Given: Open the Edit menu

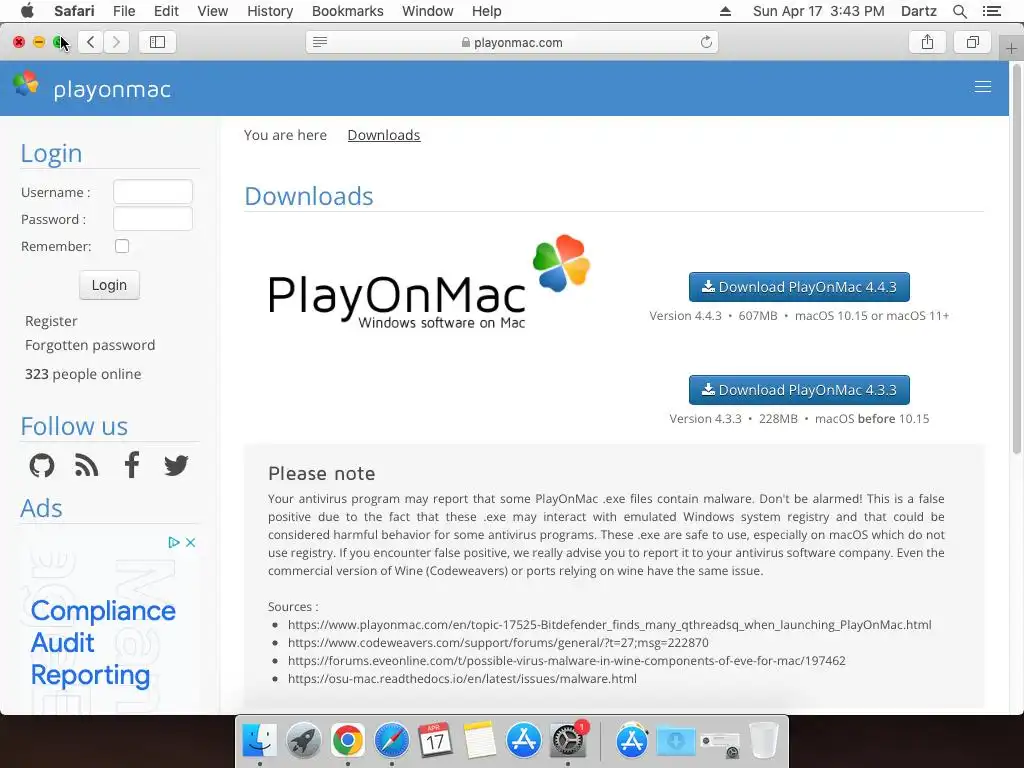Looking at the screenshot, I should 166,11.
